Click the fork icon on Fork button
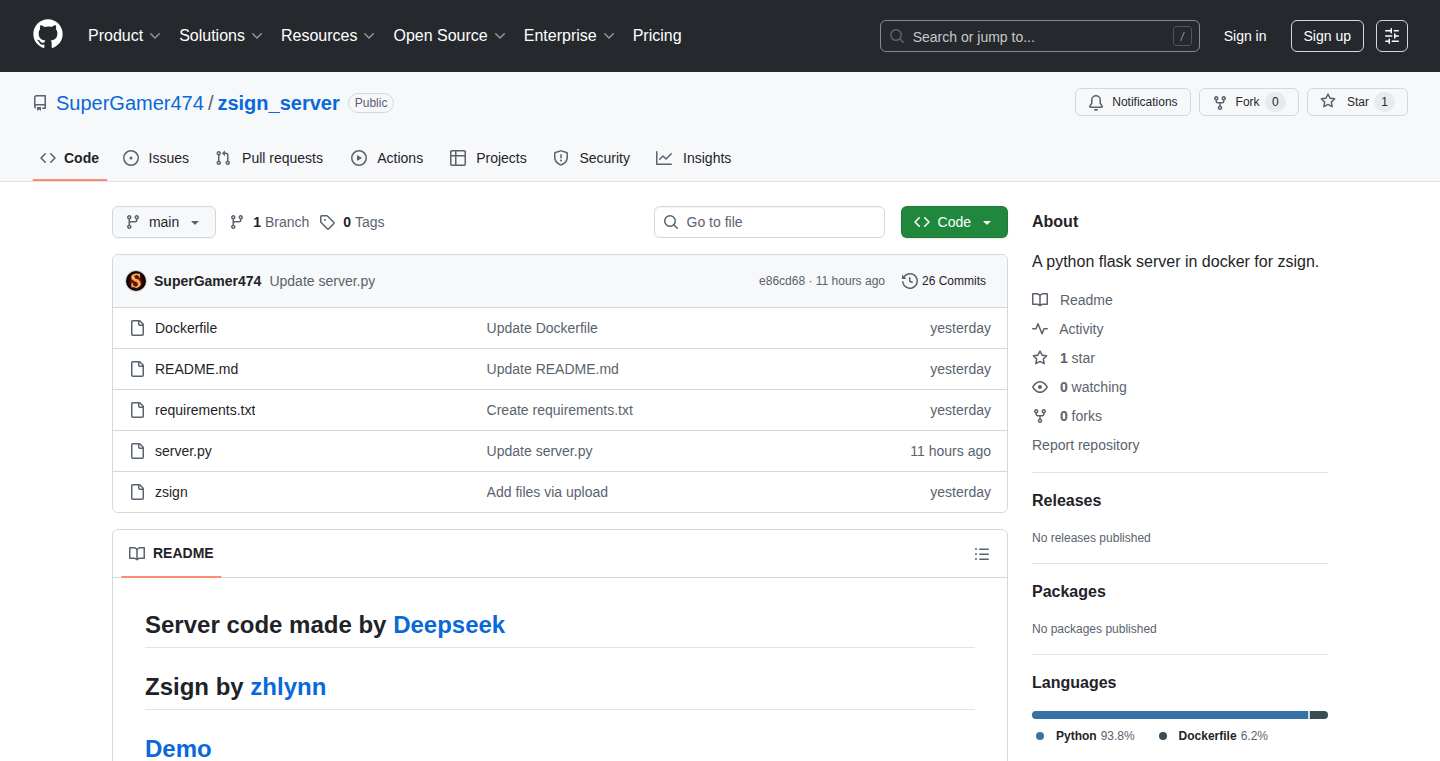 tap(1220, 102)
